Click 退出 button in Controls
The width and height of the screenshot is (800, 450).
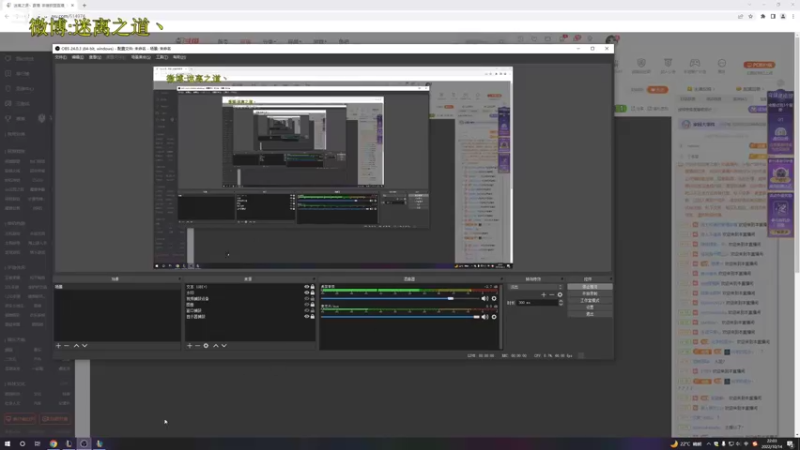click(x=590, y=314)
